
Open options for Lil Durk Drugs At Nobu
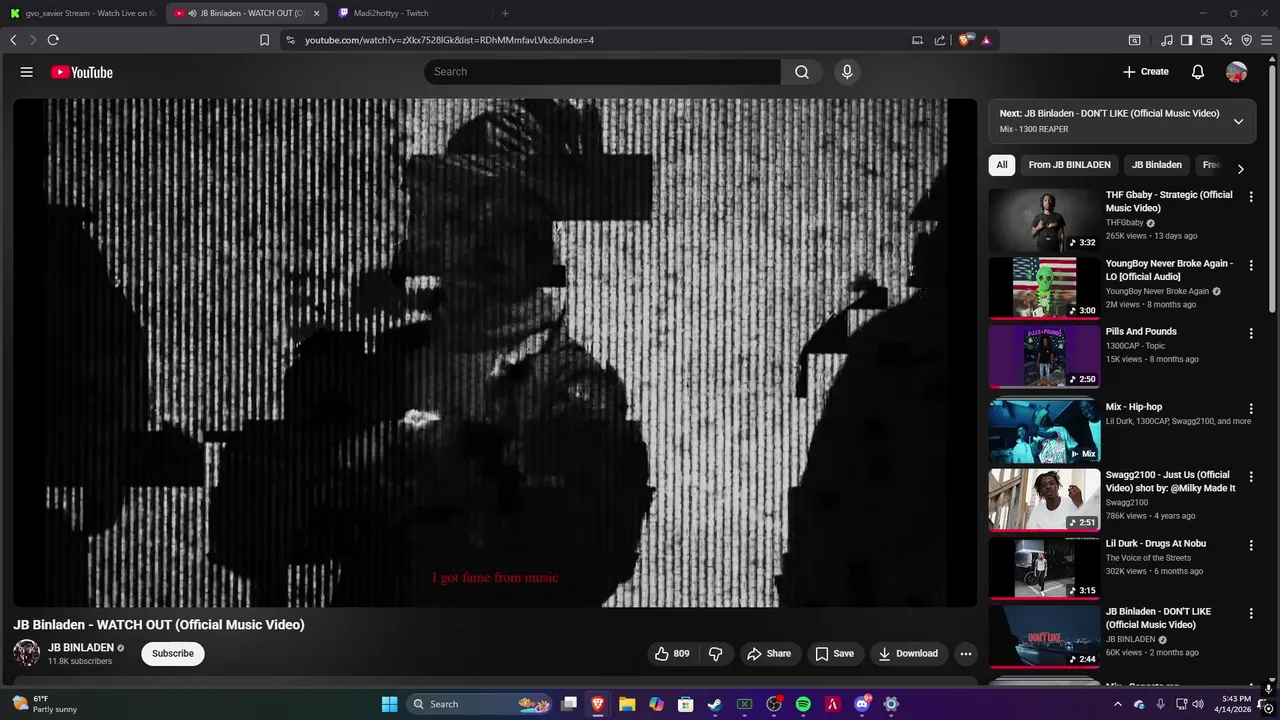(1250, 546)
